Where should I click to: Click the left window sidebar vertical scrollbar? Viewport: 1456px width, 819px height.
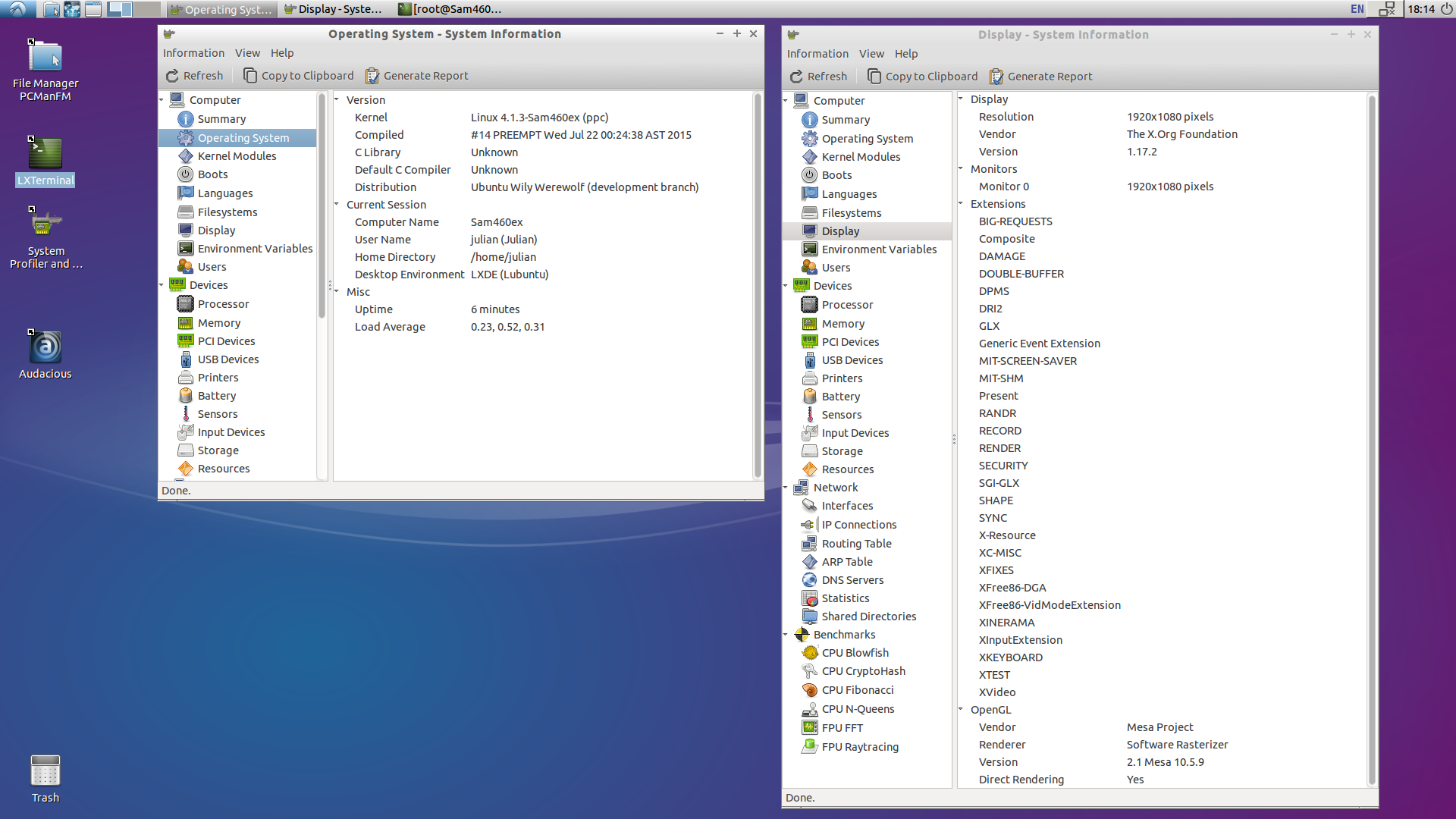(x=322, y=205)
